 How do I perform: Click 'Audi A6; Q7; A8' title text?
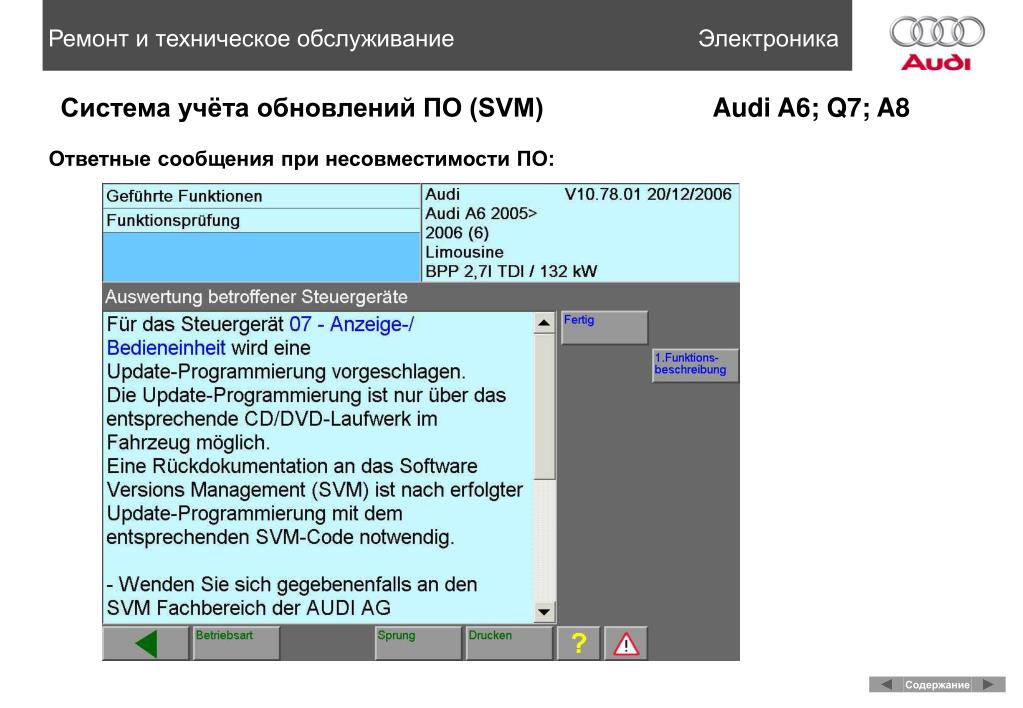click(x=811, y=108)
